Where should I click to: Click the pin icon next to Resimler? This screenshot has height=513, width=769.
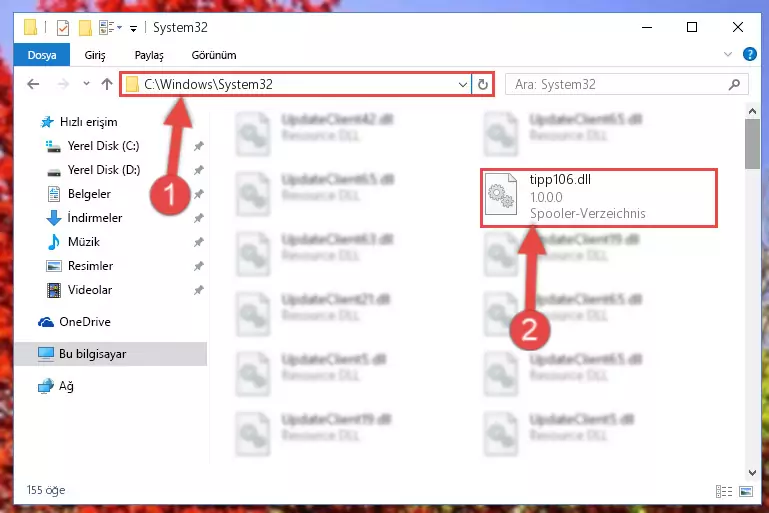198,266
